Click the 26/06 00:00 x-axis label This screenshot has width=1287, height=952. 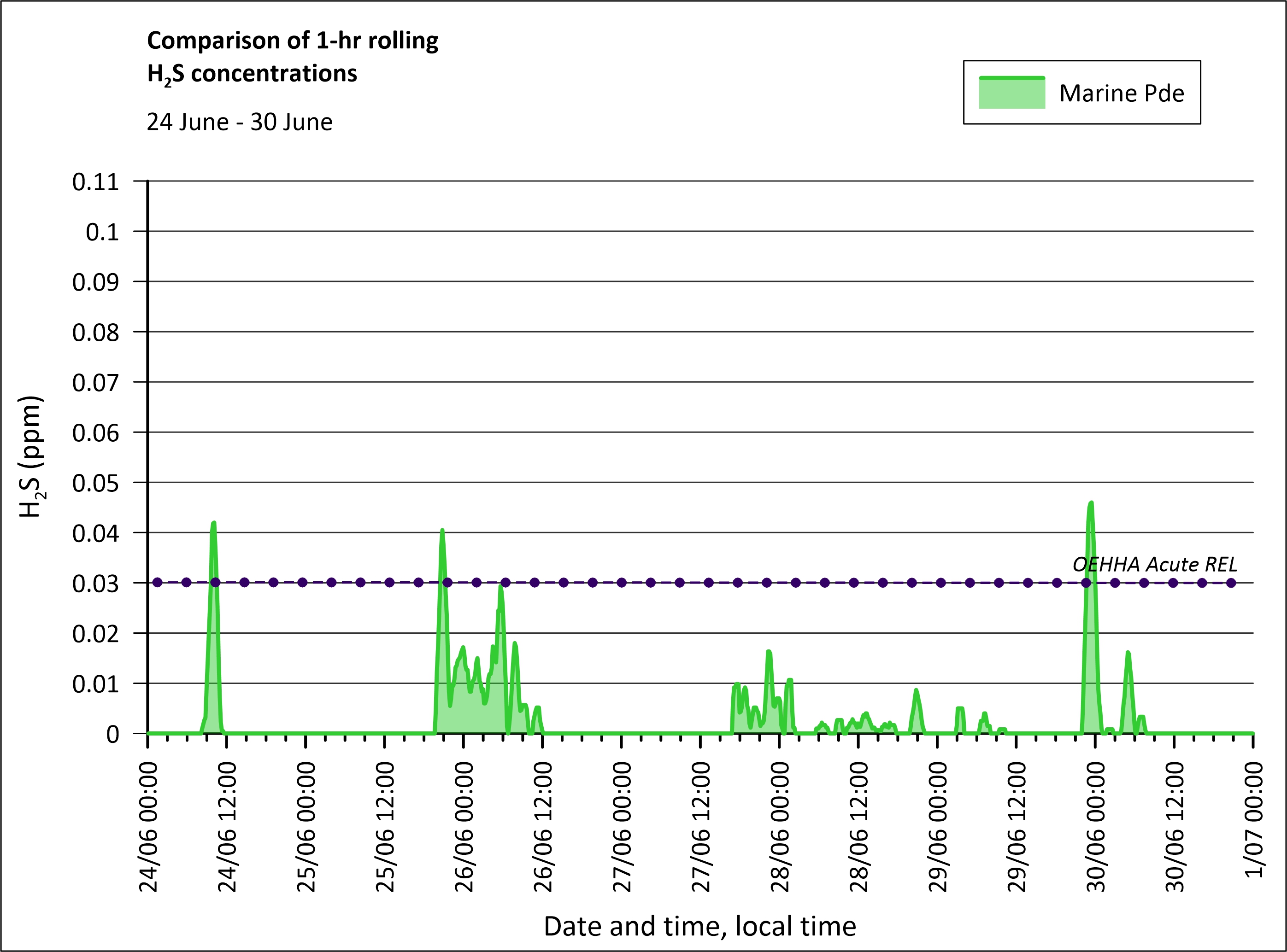(x=464, y=827)
